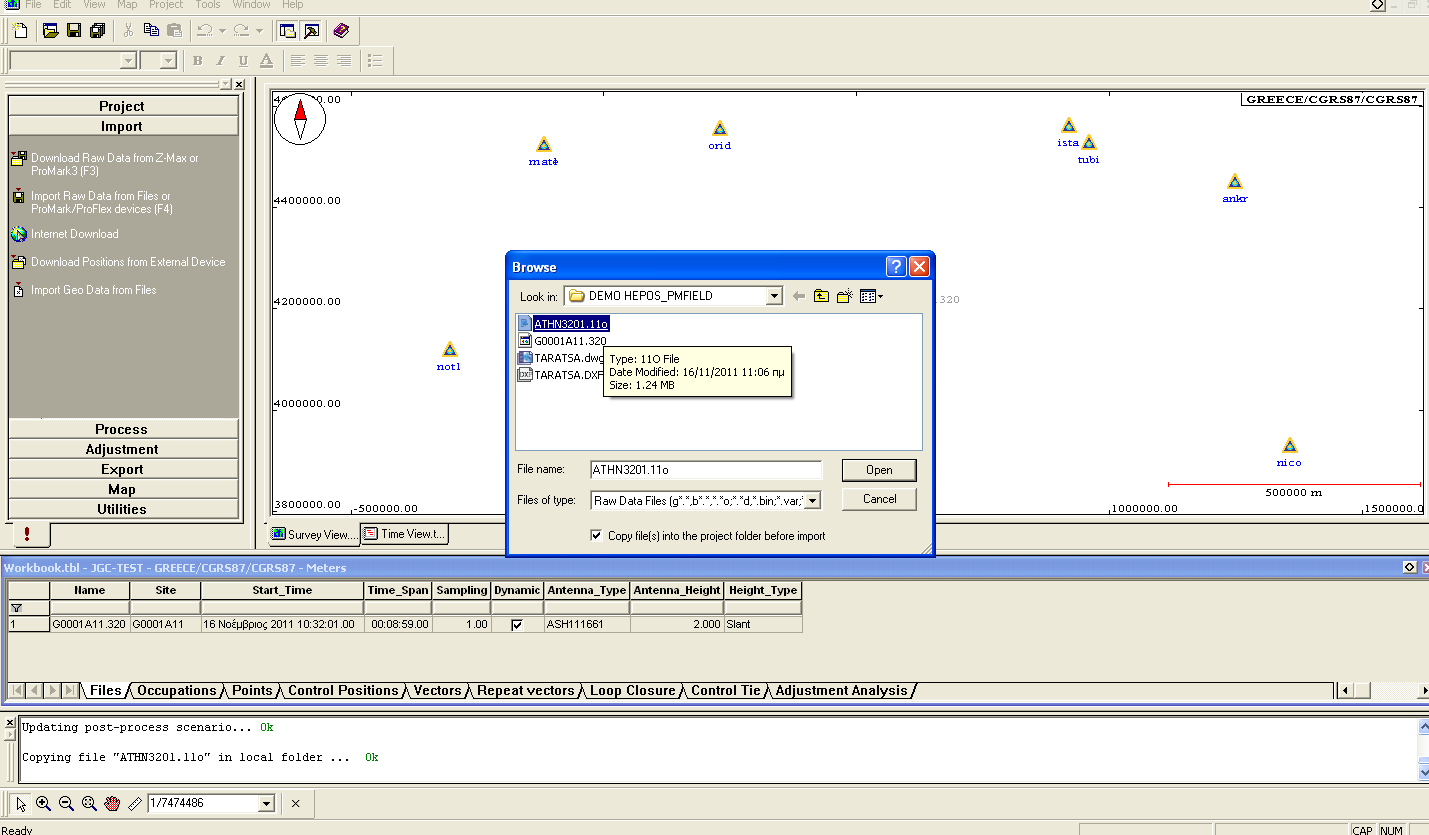This screenshot has height=835, width=1429.
Task: Go up one folder level in Browse
Action: (821, 296)
